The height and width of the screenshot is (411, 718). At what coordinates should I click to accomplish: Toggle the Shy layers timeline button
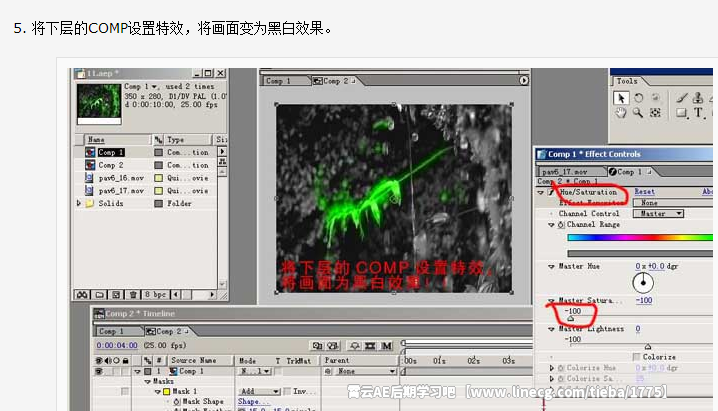click(355, 346)
